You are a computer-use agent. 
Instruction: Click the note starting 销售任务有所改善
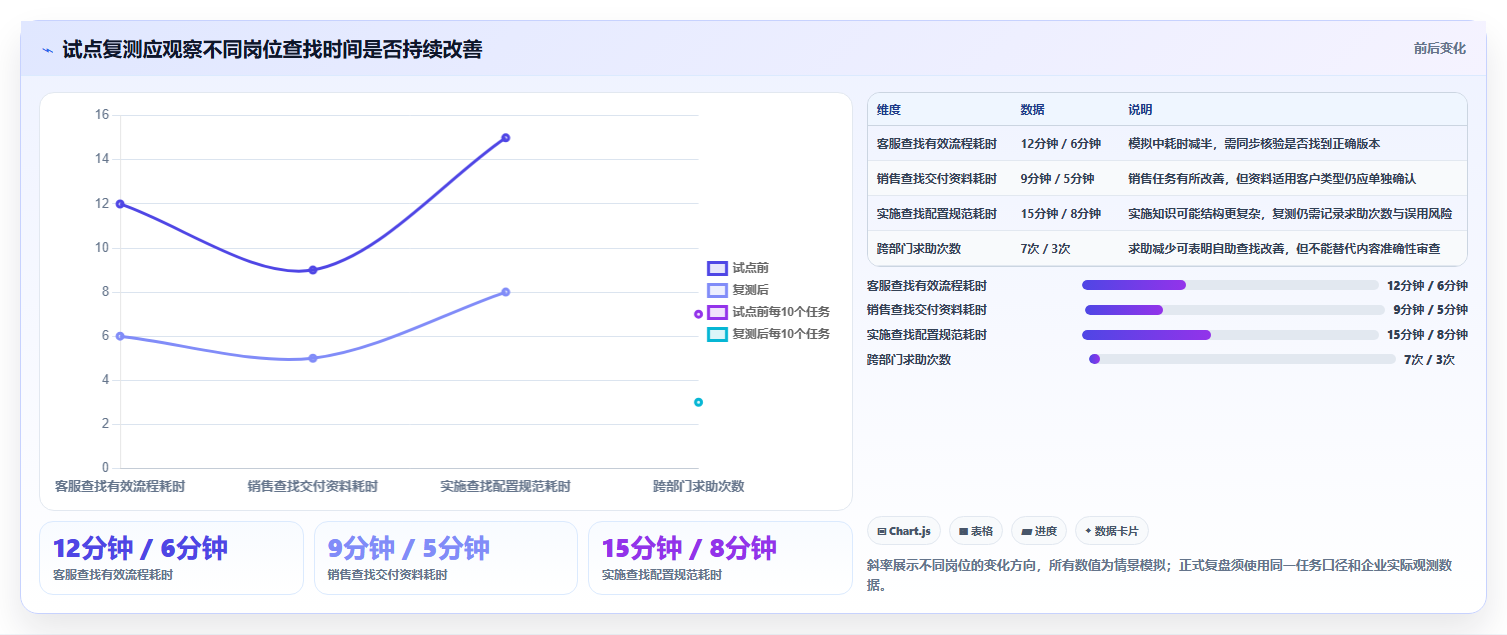click(1272, 179)
